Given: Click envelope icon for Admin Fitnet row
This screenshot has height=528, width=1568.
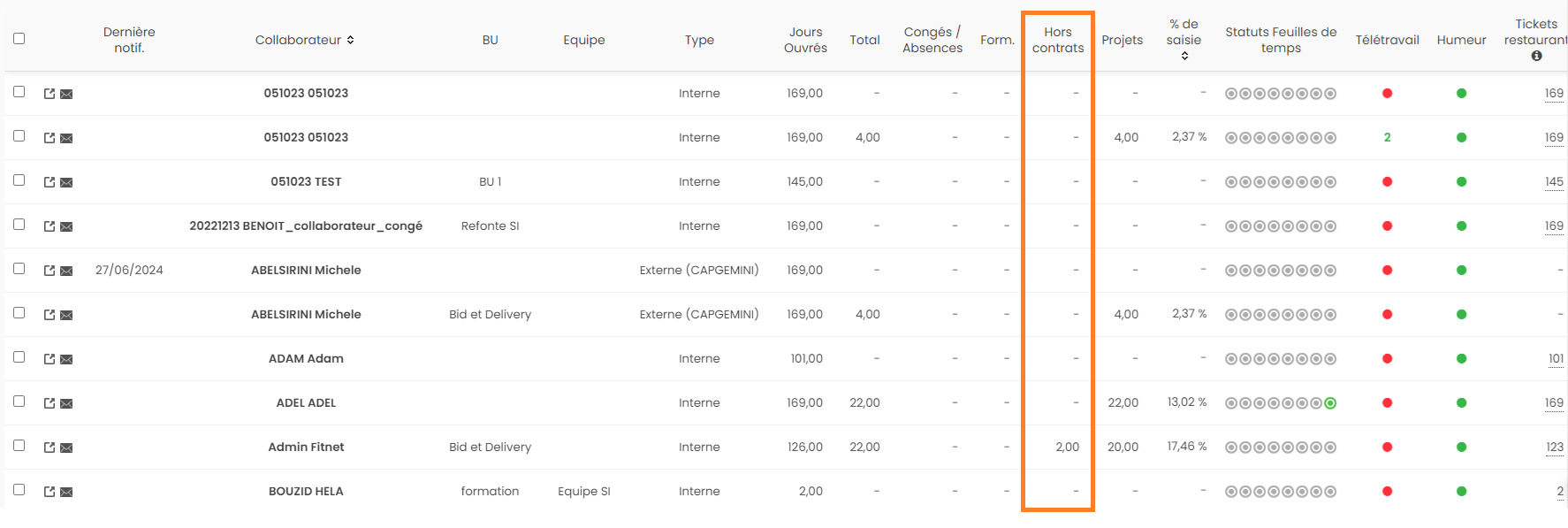Looking at the screenshot, I should pyautogui.click(x=66, y=448).
